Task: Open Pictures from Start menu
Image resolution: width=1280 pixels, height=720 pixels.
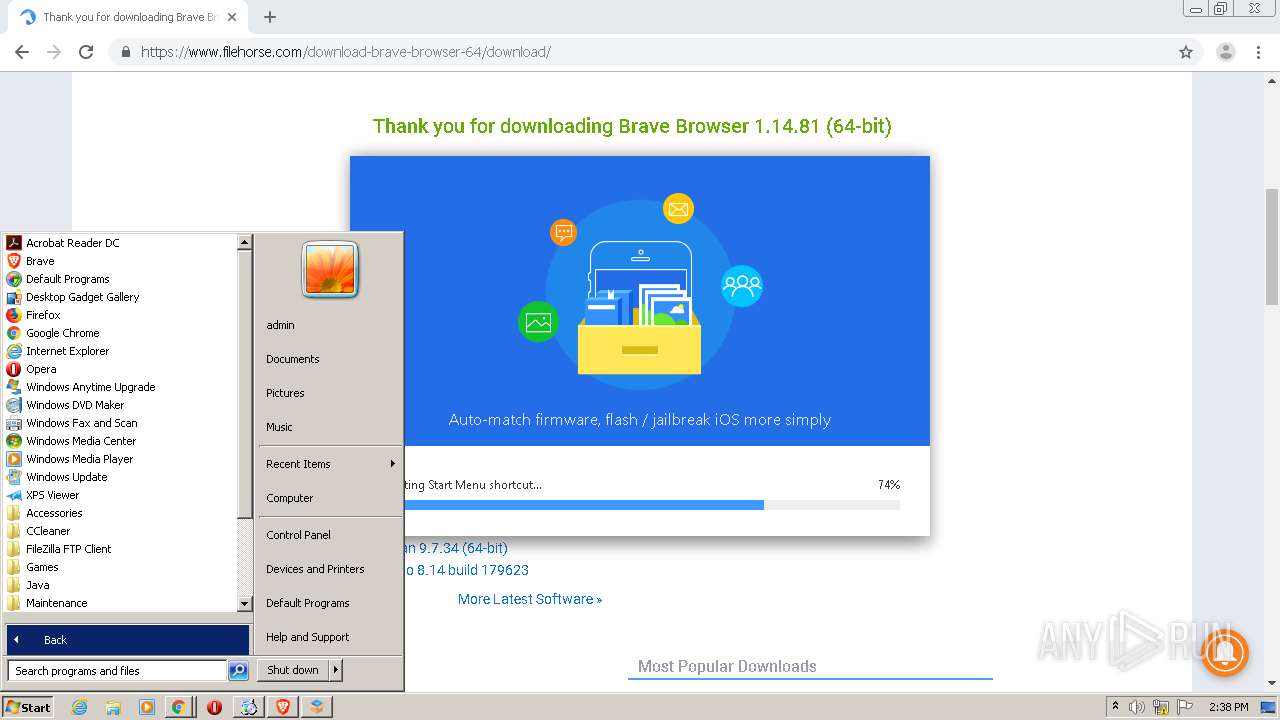Action: coord(285,393)
